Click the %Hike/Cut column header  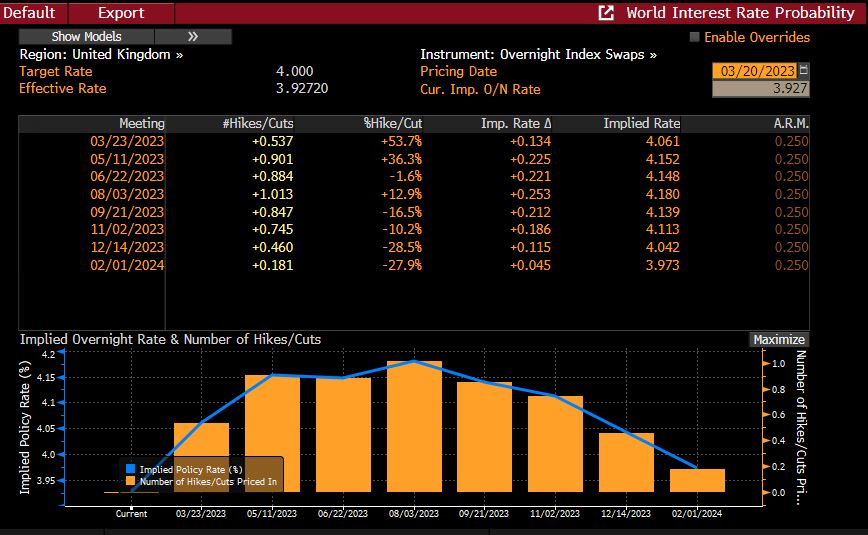click(x=393, y=123)
